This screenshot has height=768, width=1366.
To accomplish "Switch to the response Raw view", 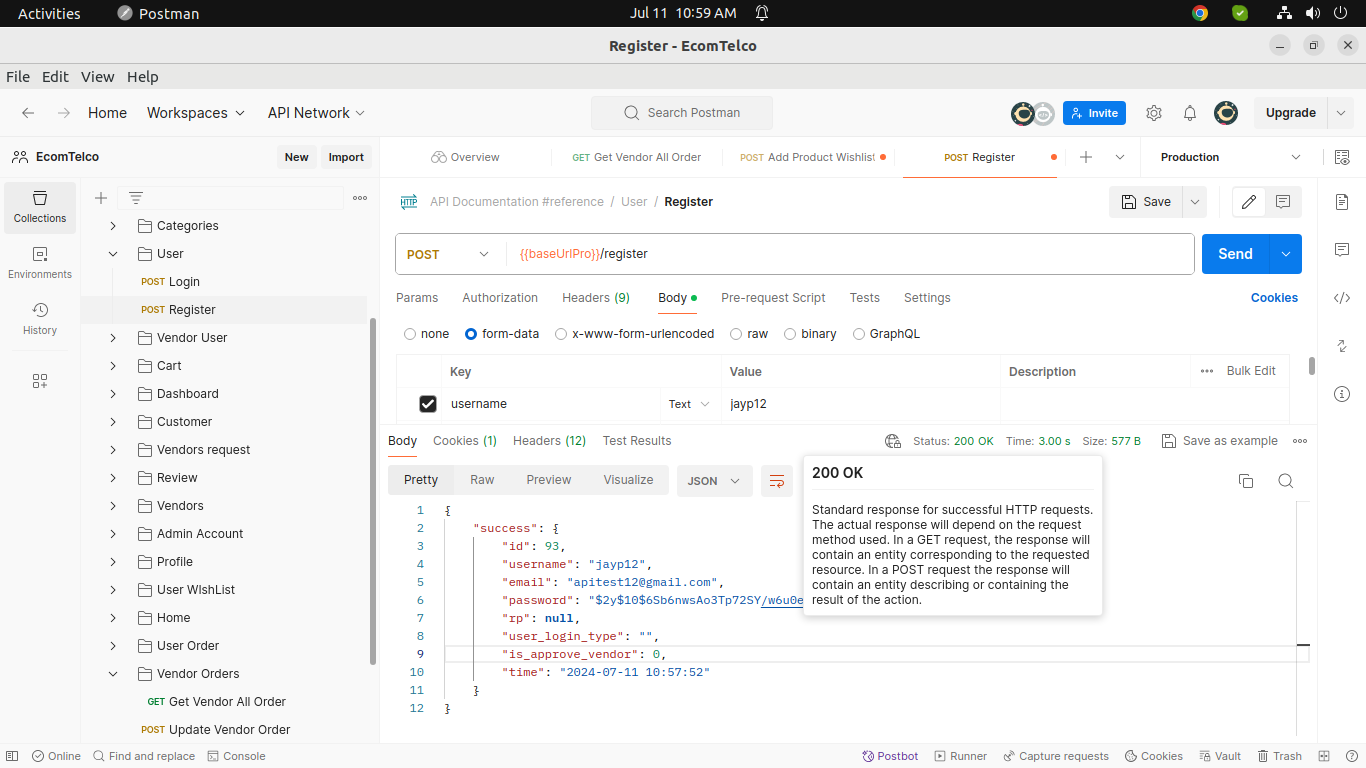I will [482, 480].
